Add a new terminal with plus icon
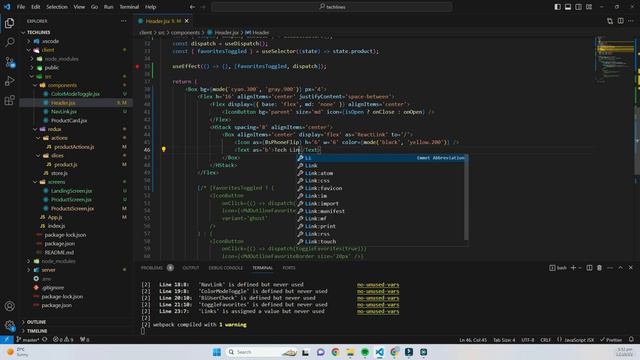This screenshot has width=640, height=360. (573, 268)
